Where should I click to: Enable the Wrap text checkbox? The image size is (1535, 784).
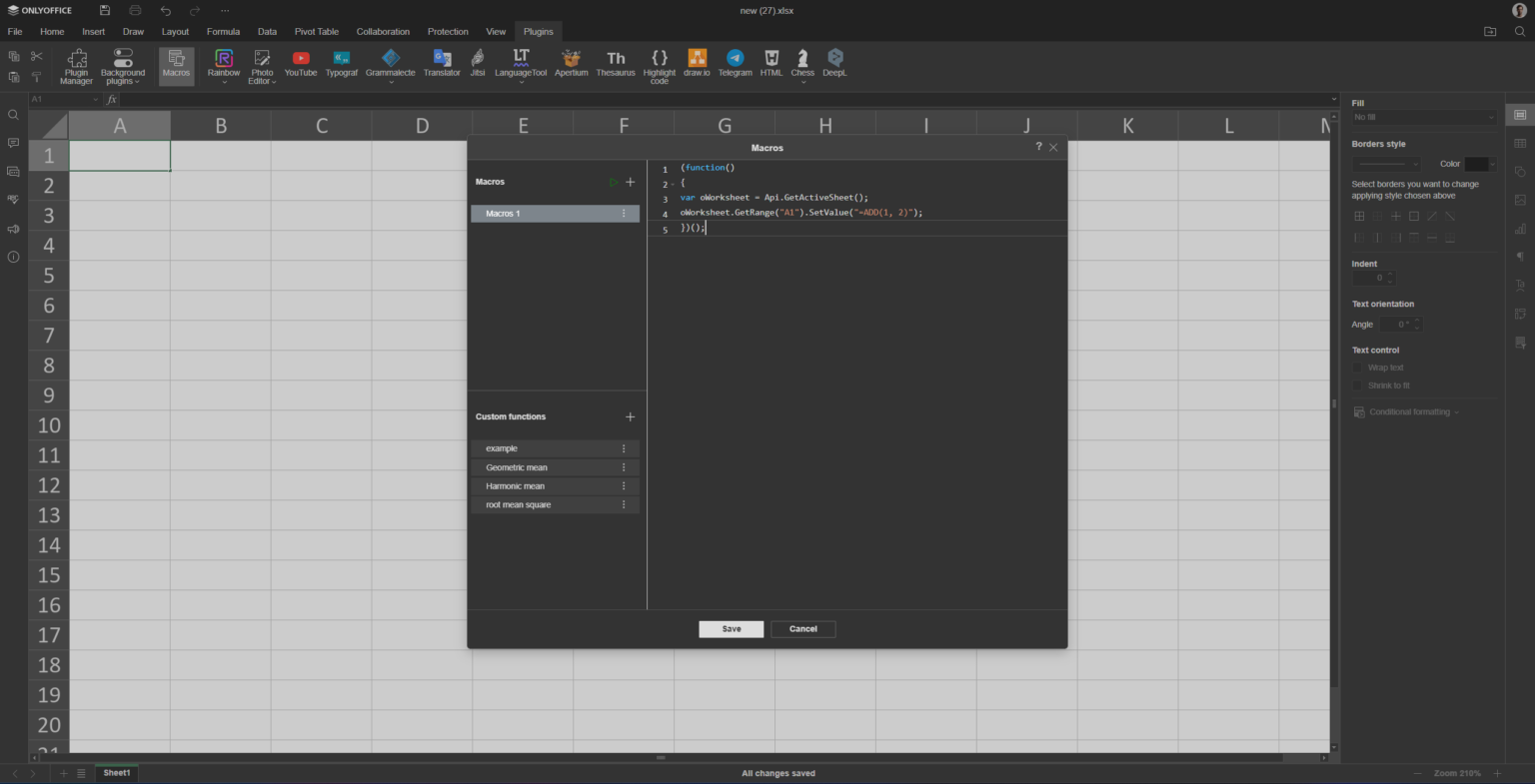pos(1358,368)
